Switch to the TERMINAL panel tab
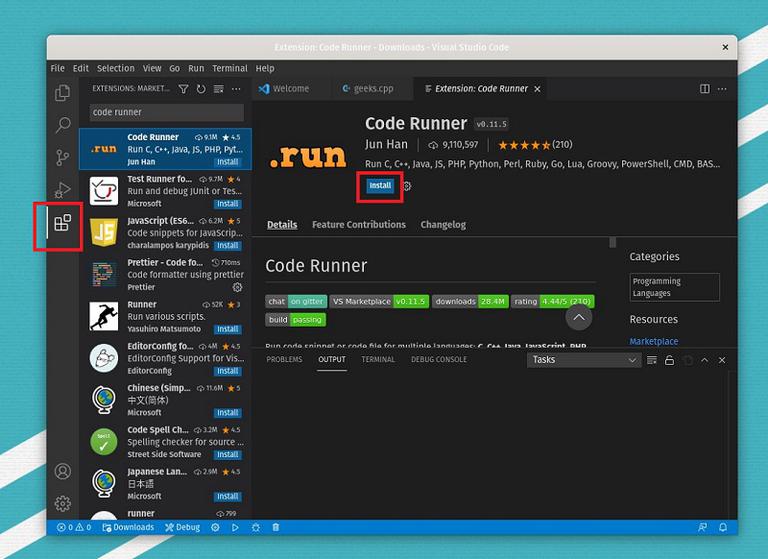 click(378, 360)
